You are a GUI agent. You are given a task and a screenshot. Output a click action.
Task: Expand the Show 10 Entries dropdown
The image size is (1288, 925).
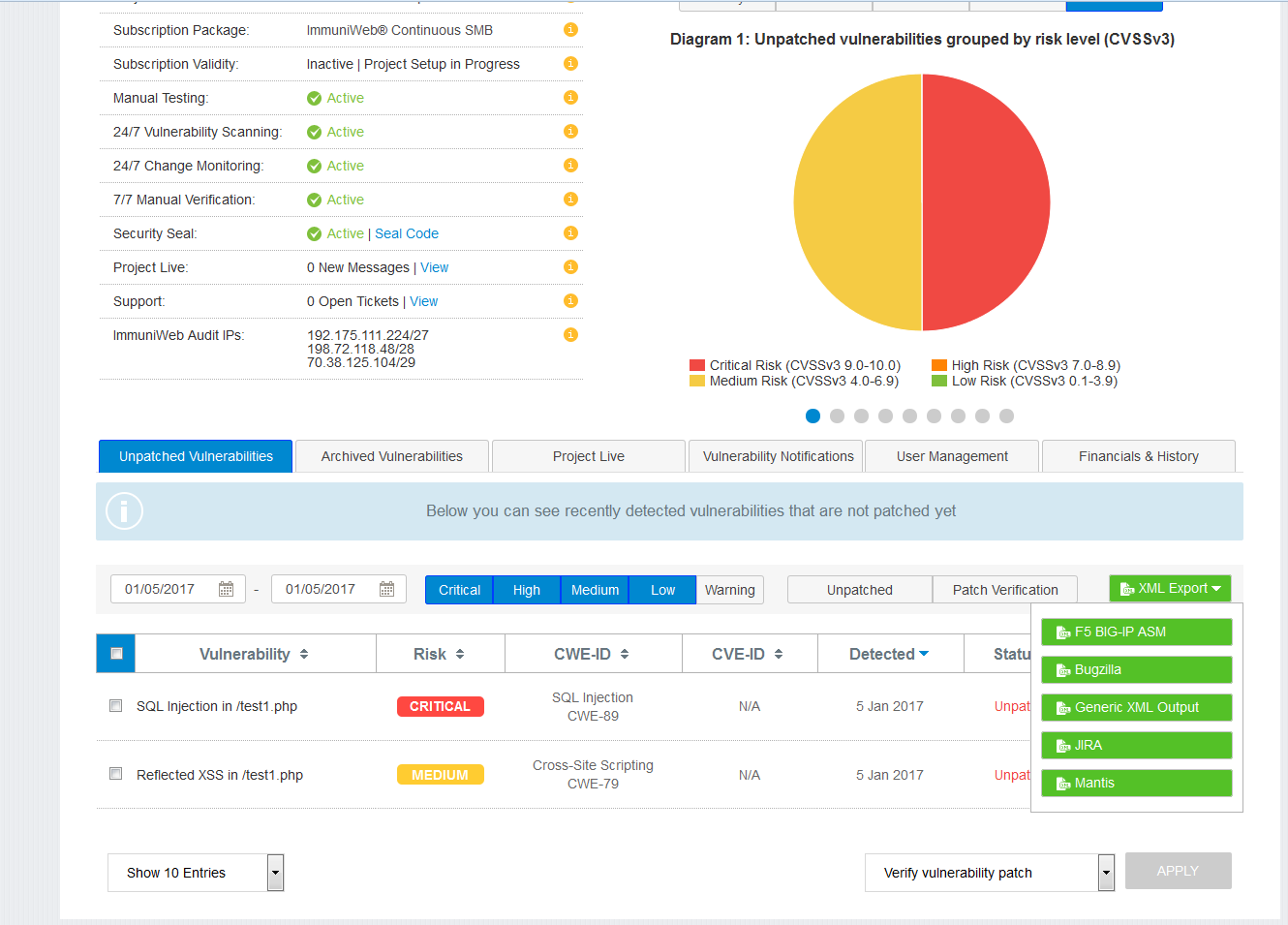click(x=275, y=873)
